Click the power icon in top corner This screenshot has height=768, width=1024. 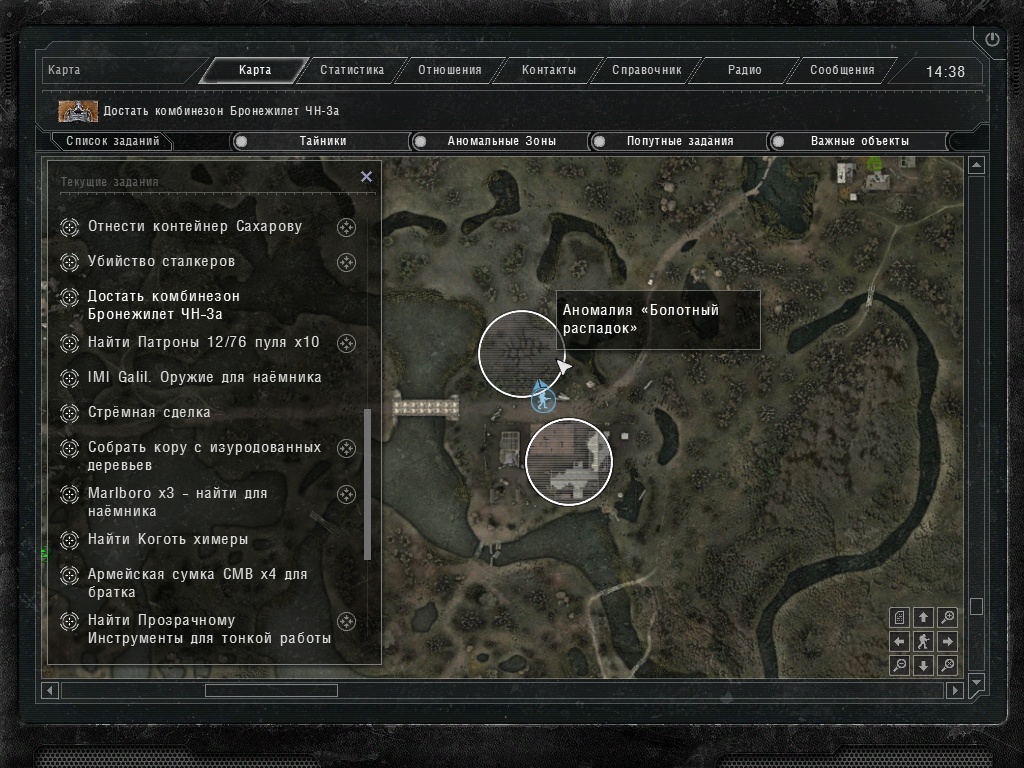click(992, 39)
